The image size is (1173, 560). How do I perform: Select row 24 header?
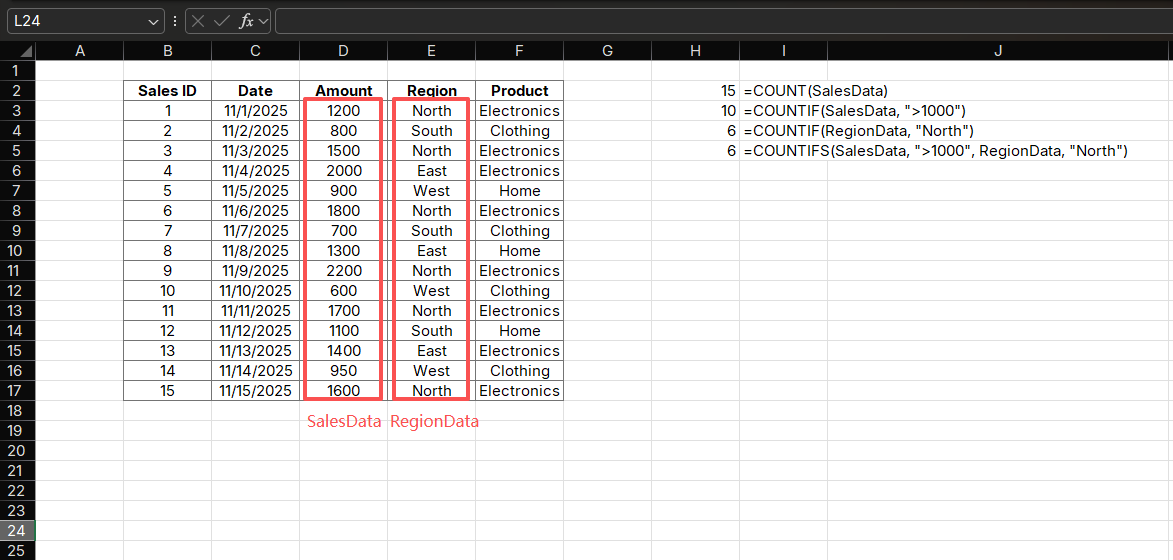17,531
